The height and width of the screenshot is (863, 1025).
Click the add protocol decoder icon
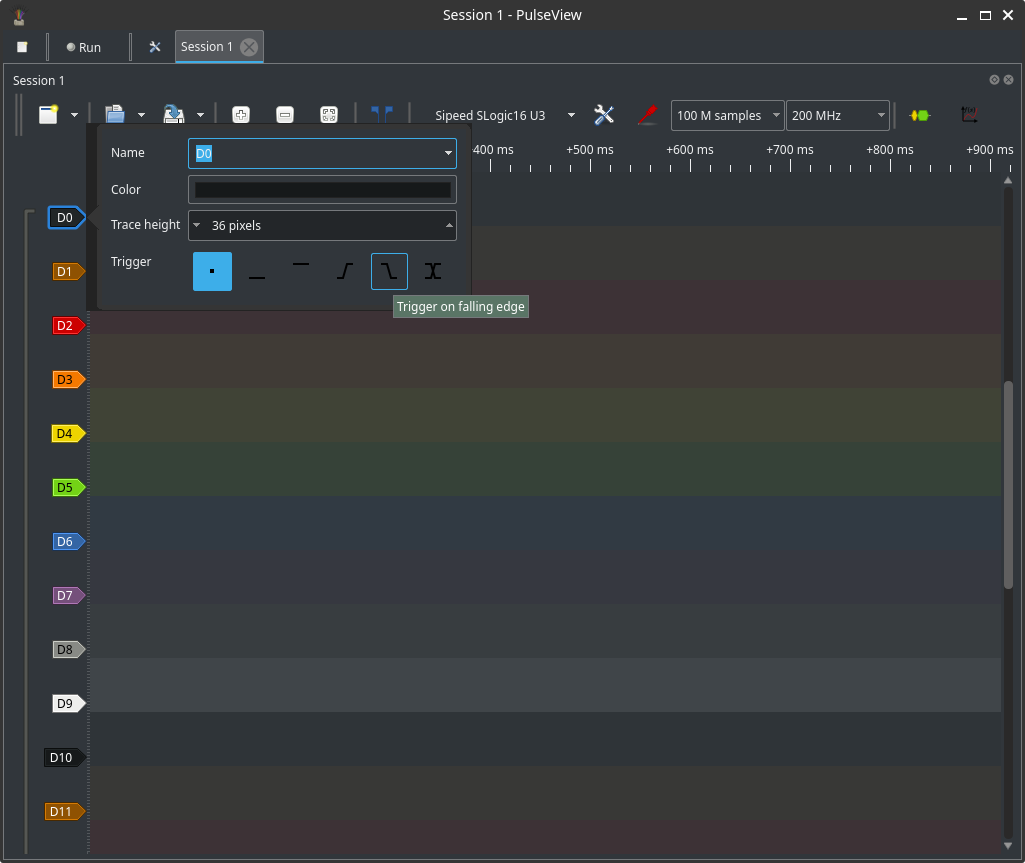pos(919,115)
